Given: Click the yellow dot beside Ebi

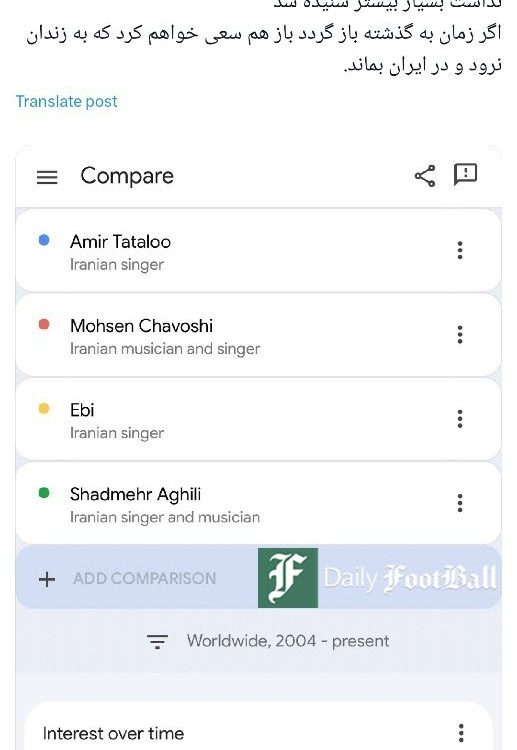Looking at the screenshot, I should 44,408.
